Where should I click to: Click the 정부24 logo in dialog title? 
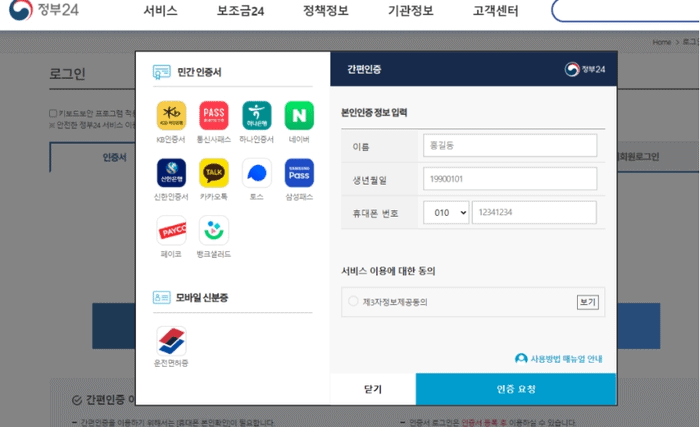585,69
